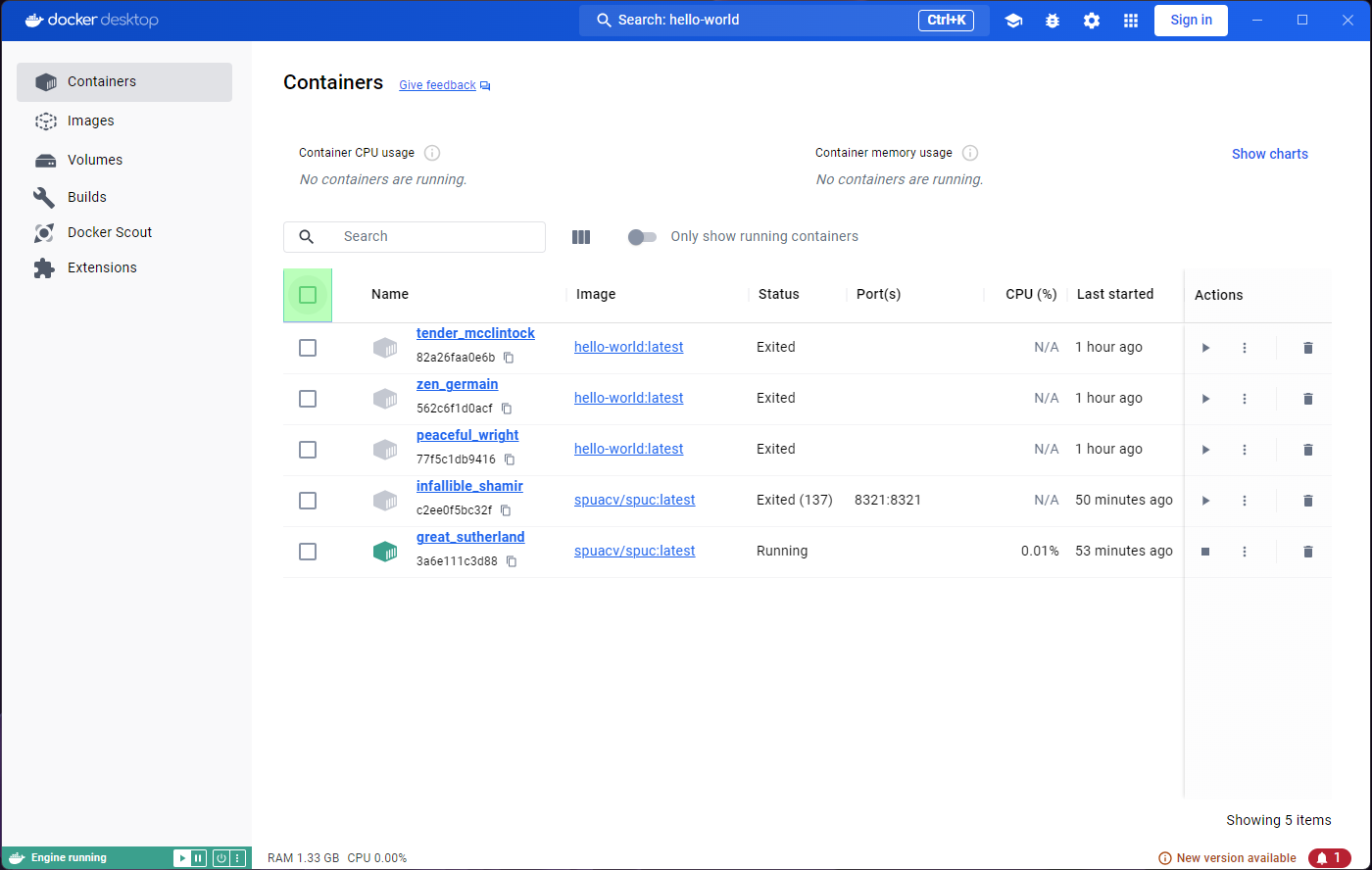Start the infallible_shamir container
Screen dimensions: 1372x870
point(1205,501)
